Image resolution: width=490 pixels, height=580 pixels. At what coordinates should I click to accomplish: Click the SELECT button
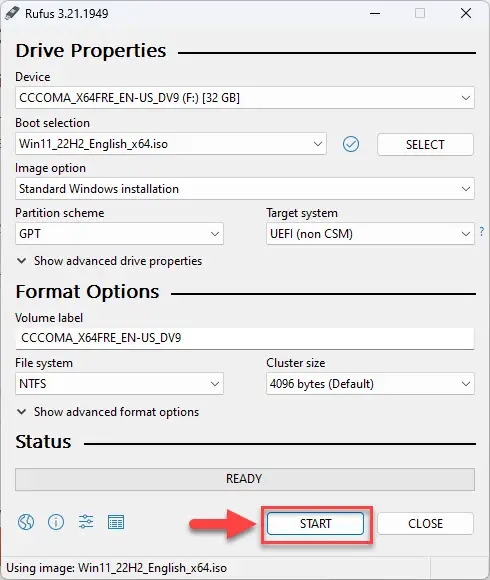point(425,144)
